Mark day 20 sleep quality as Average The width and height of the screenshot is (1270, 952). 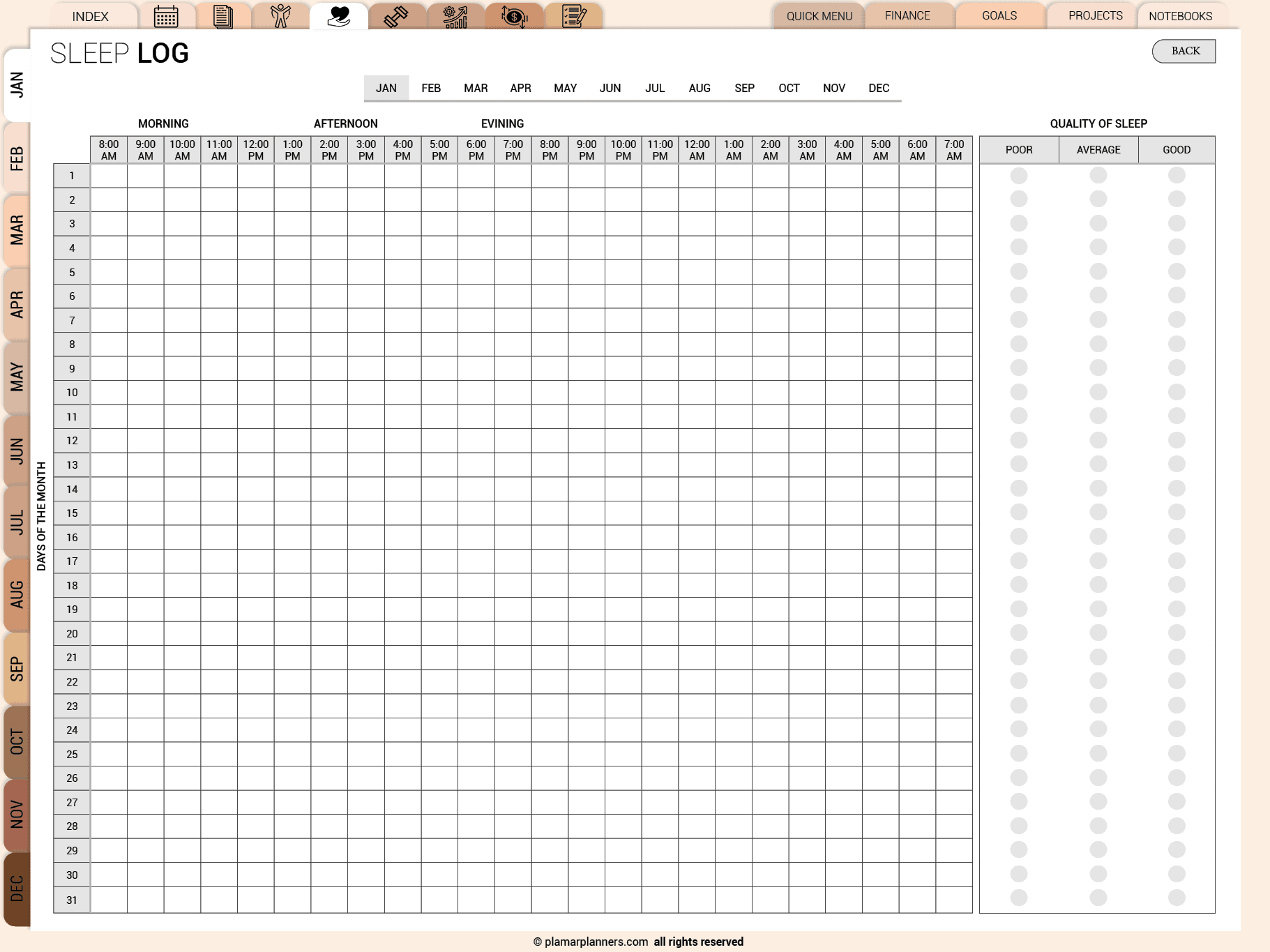point(1098,633)
